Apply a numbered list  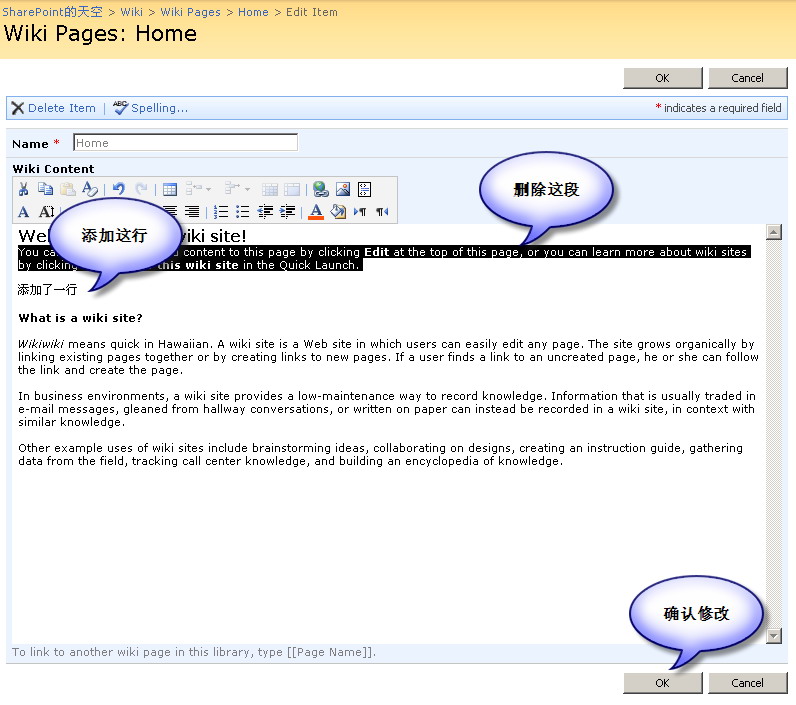point(221,212)
